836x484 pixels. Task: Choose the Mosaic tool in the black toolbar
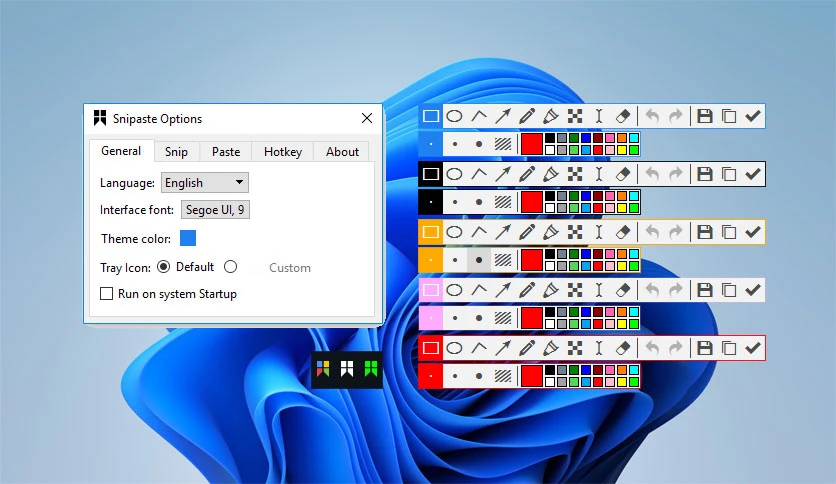coord(575,174)
